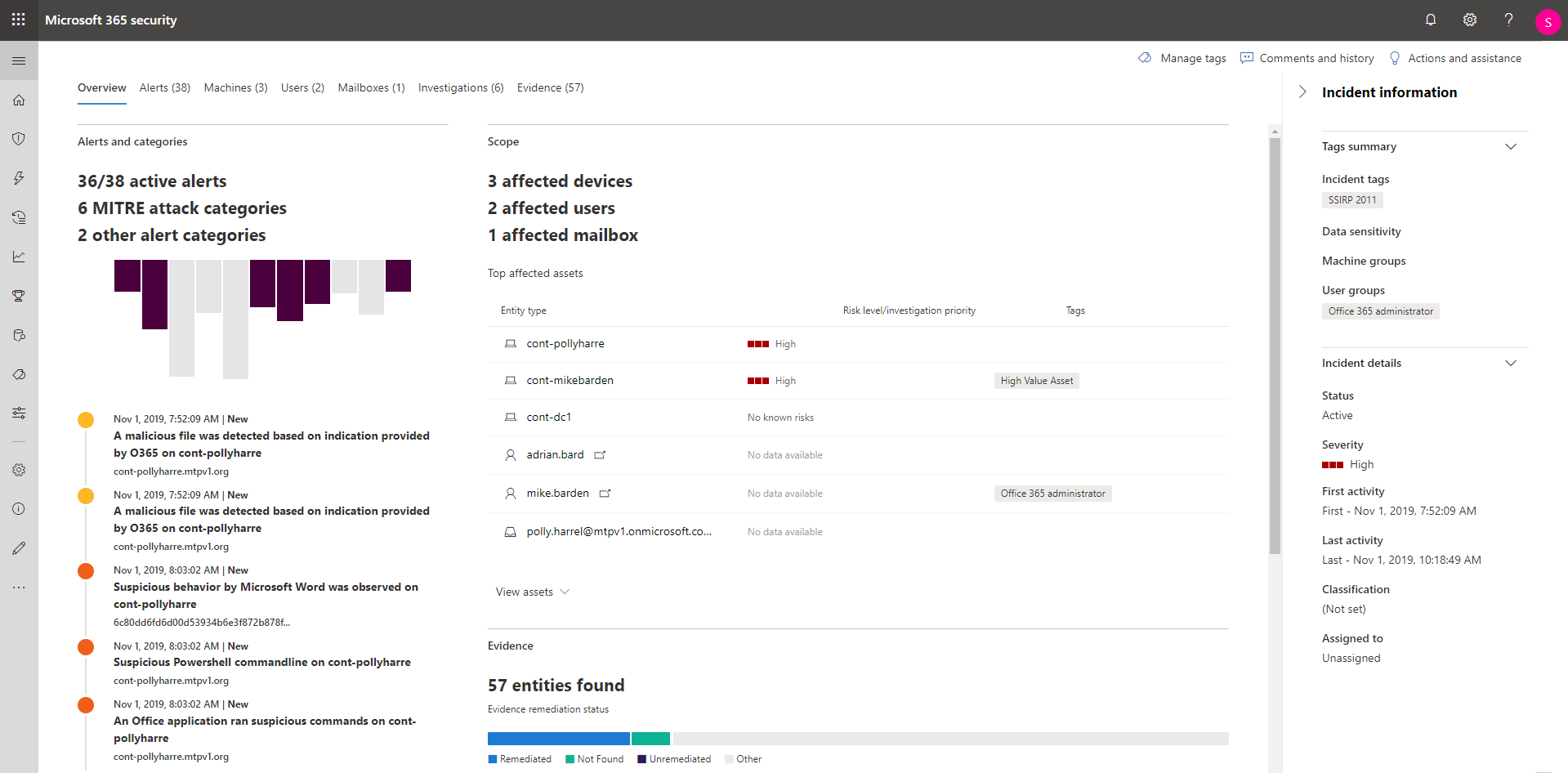Open Settings using the sidebar gear icon
This screenshot has width=1568, height=773.
[18, 470]
